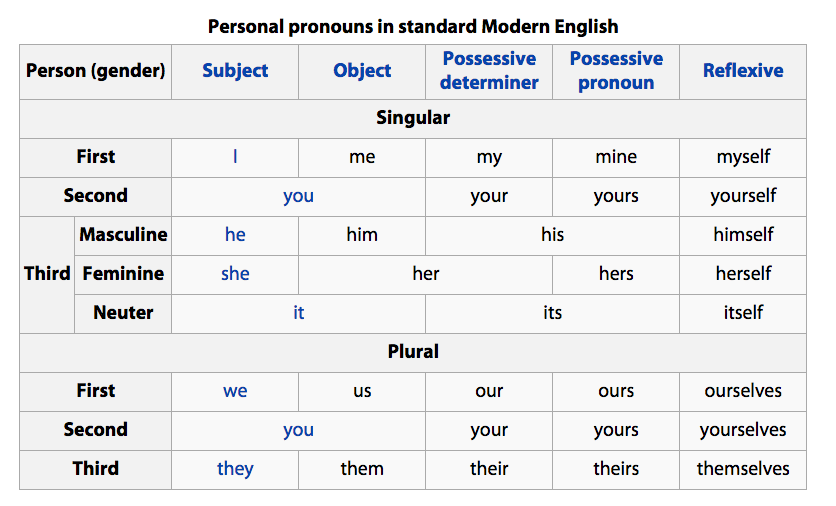Viewport: 836px width, 506px height.
Task: Open the plural 'we' pronoun link
Action: click(235, 391)
